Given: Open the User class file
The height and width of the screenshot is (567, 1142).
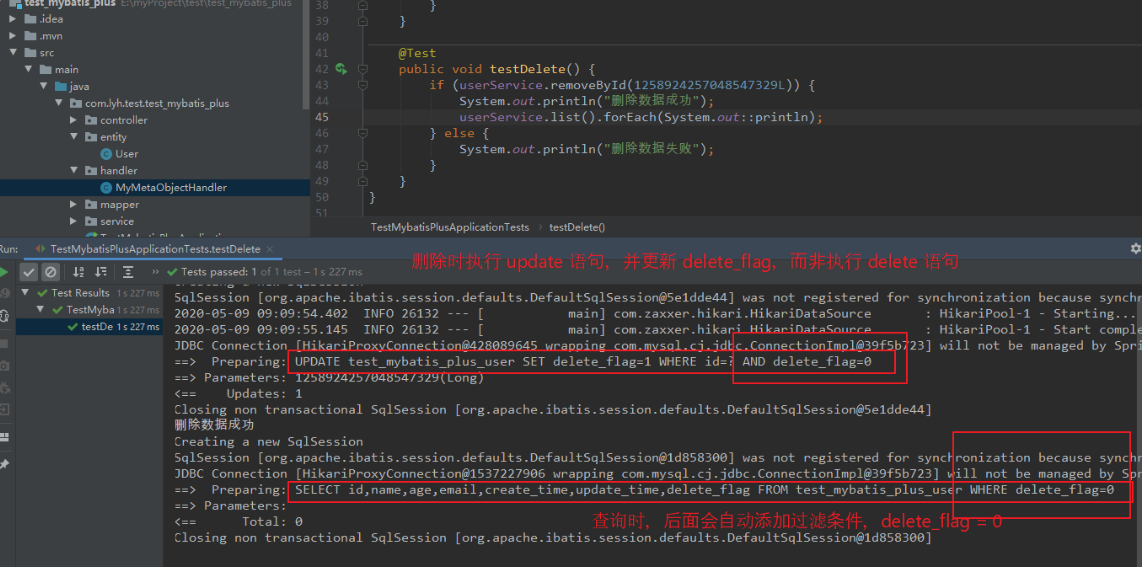Looking at the screenshot, I should [127, 154].
